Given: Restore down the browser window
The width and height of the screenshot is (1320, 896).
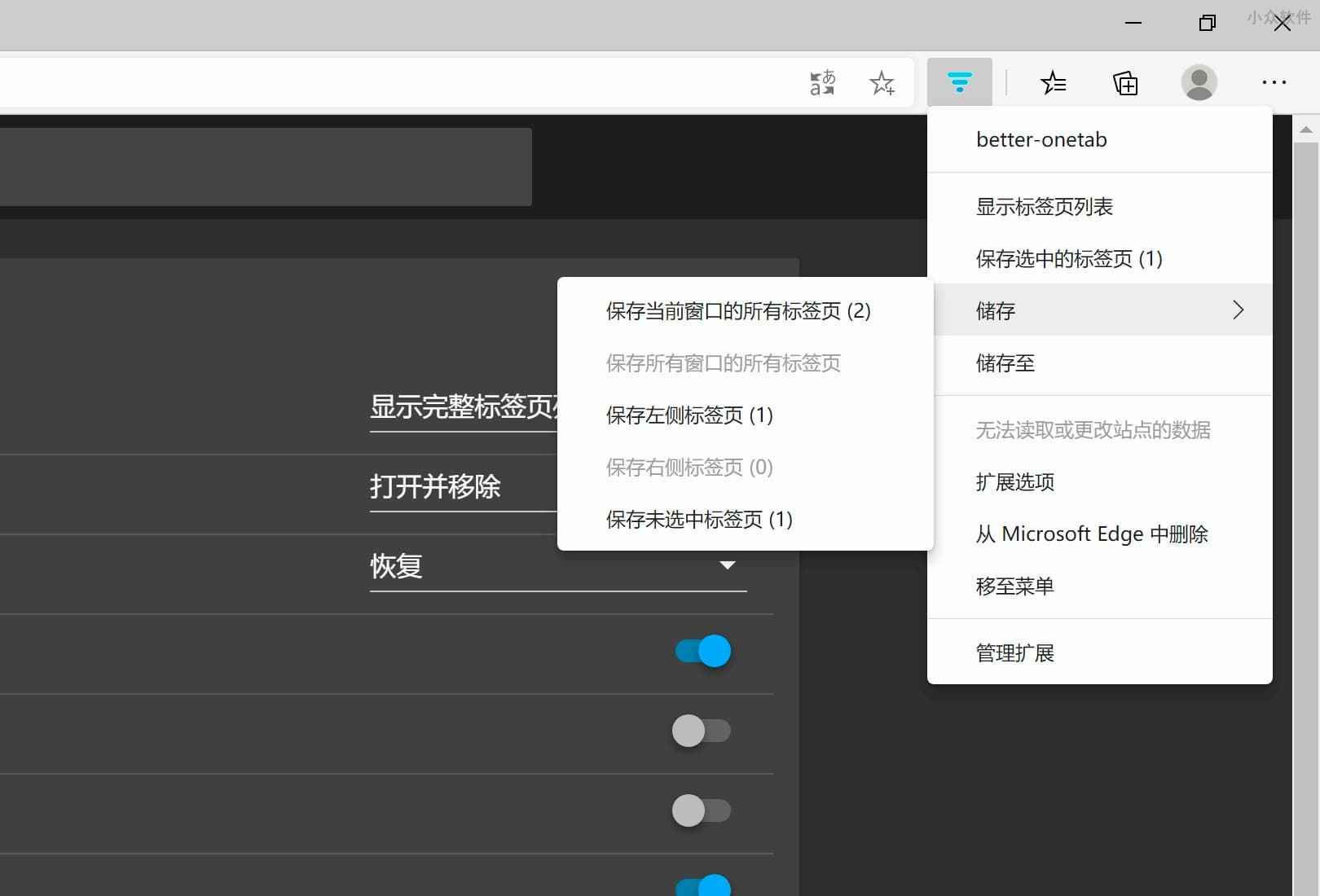Looking at the screenshot, I should tap(1208, 23).
